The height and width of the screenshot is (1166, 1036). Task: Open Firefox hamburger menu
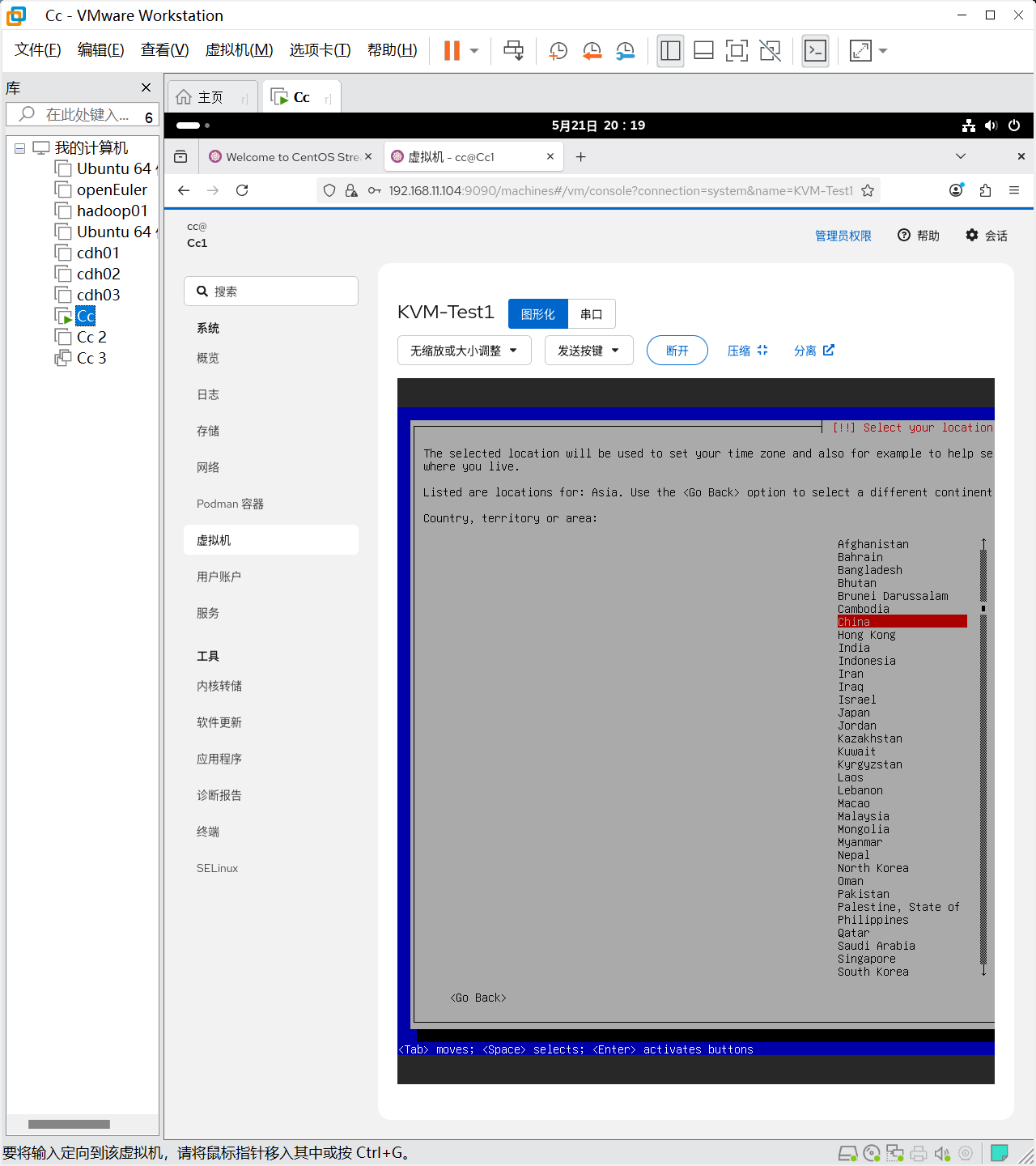point(1014,190)
